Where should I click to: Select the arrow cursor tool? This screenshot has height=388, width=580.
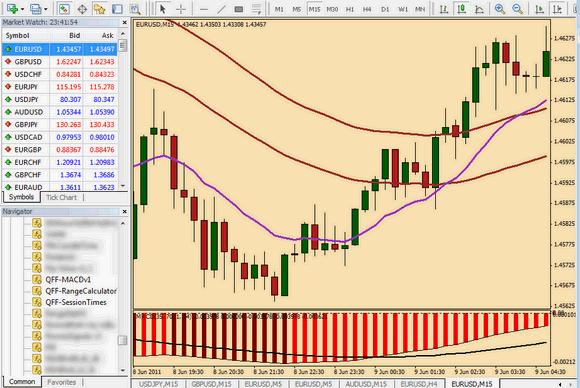[163, 9]
